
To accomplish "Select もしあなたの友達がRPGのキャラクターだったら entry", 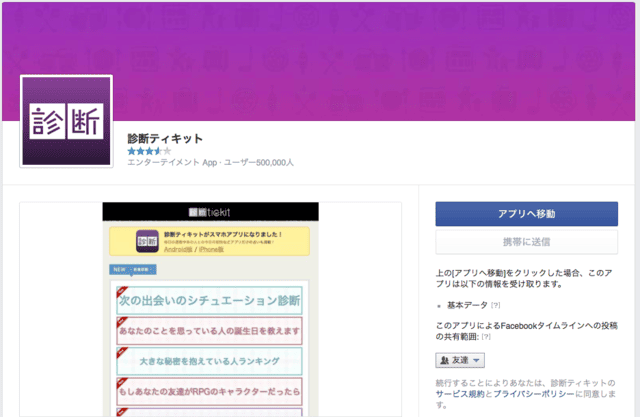I will [x=209, y=391].
